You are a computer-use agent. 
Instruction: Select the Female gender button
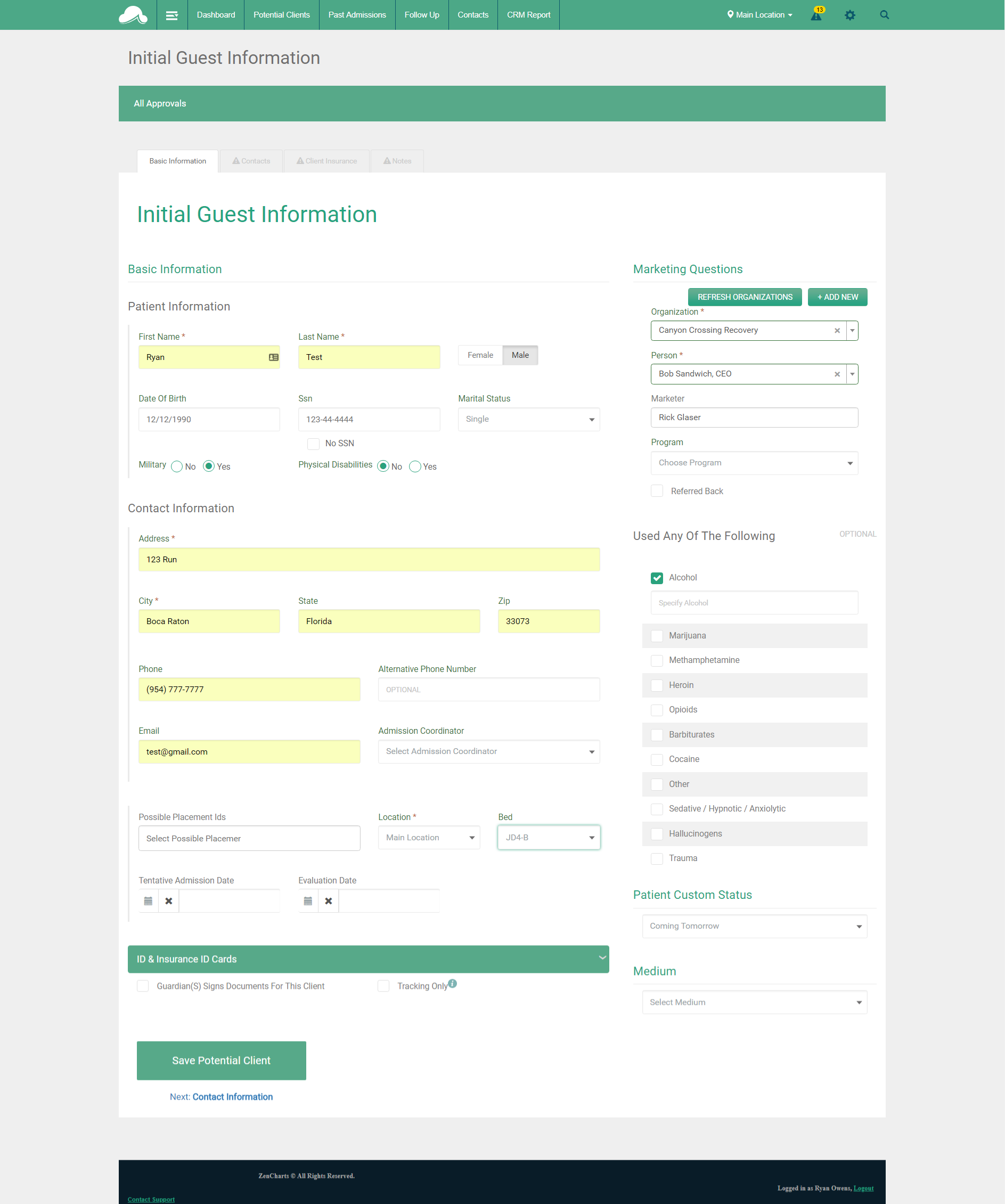[x=480, y=356]
